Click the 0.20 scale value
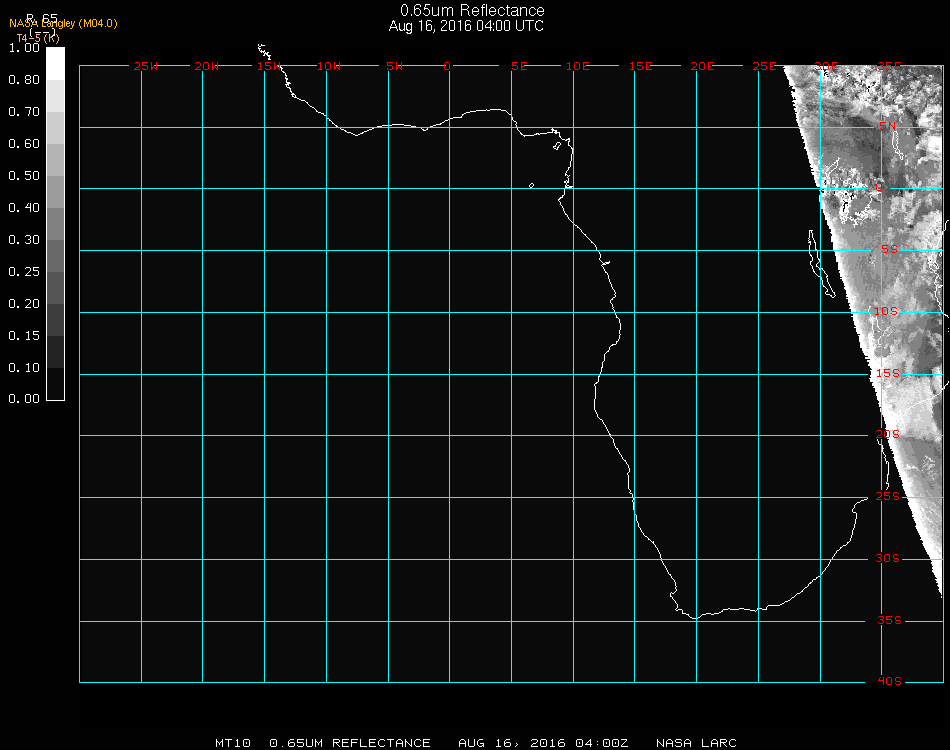The width and height of the screenshot is (950, 750). (x=24, y=304)
